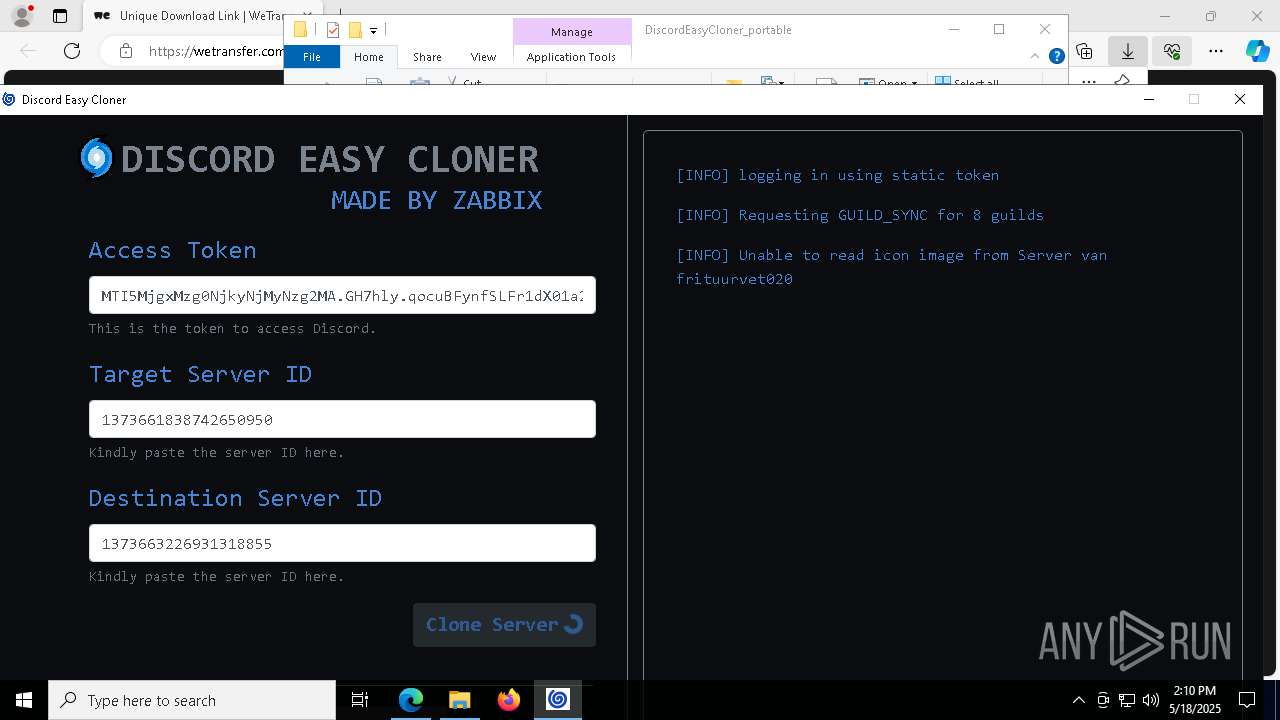1280x720 pixels.
Task: Open Edge profile avatar icon
Action: tap(22, 16)
